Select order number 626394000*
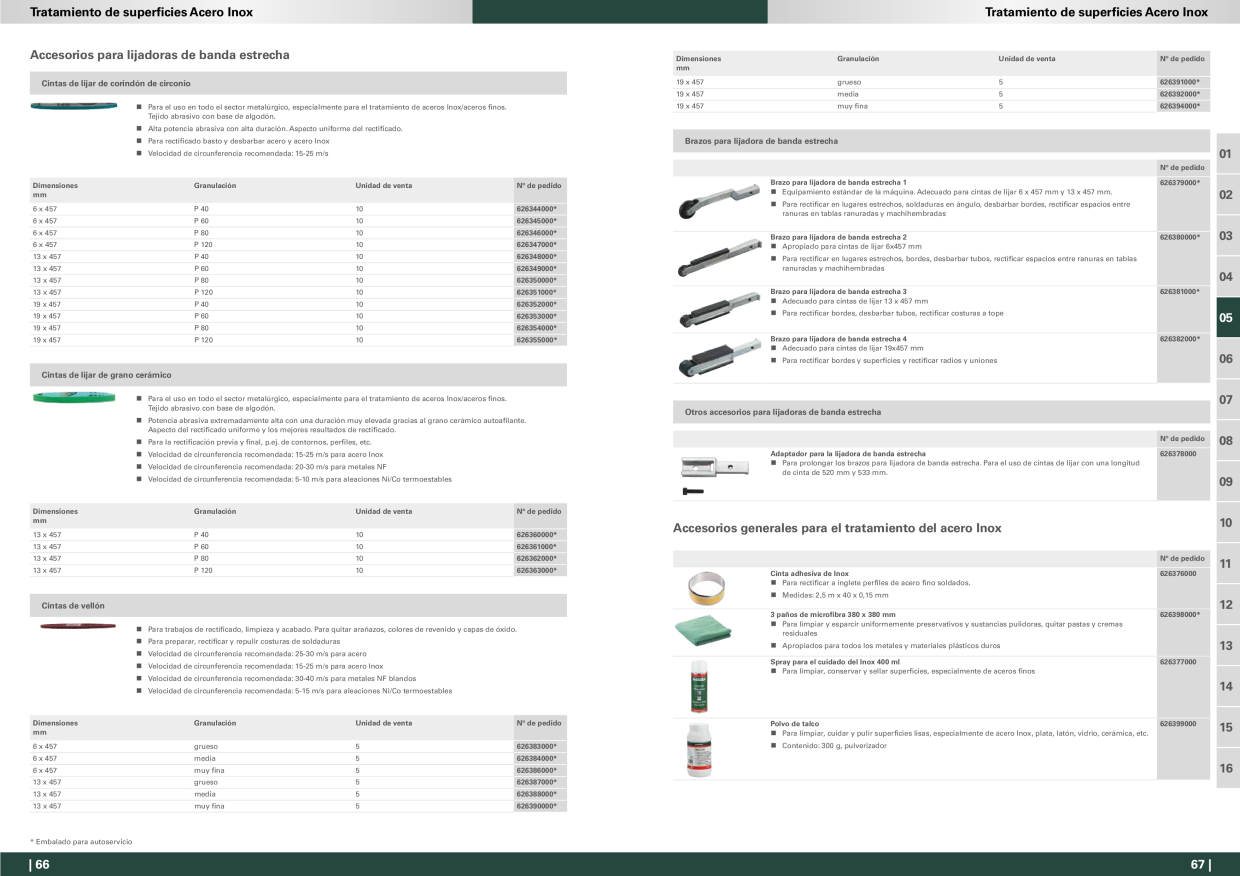This screenshot has width=1240, height=876. (1180, 106)
